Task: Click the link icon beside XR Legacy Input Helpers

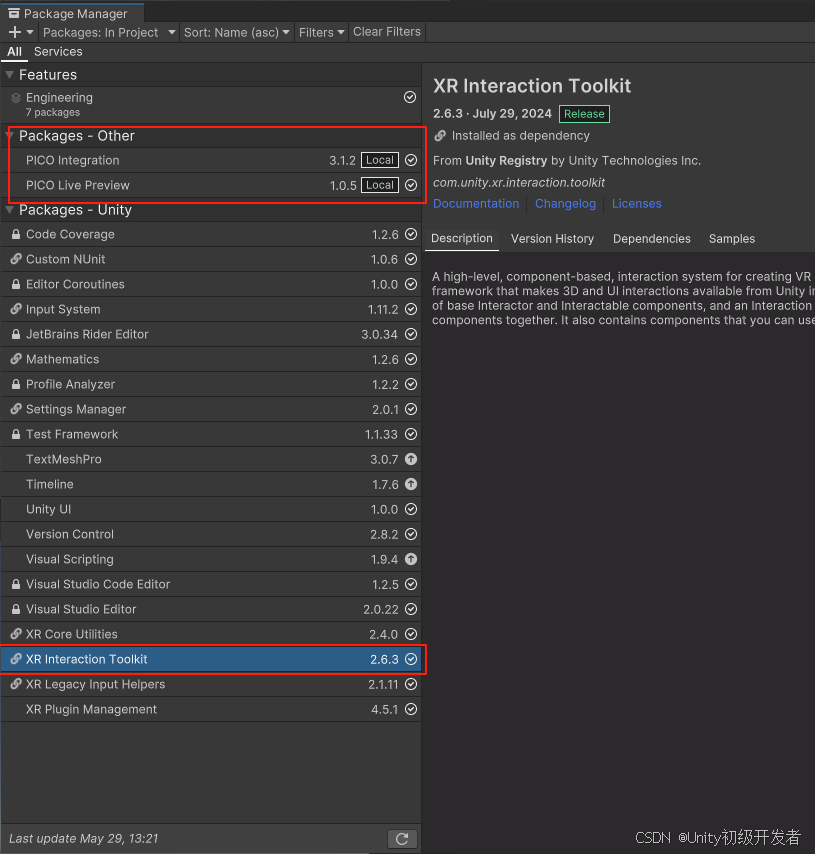Action: click(x=16, y=684)
